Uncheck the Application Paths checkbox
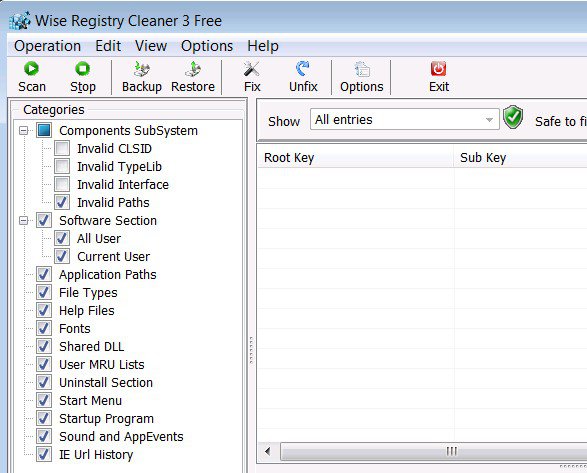The height and width of the screenshot is (473, 587). pyautogui.click(x=44, y=274)
